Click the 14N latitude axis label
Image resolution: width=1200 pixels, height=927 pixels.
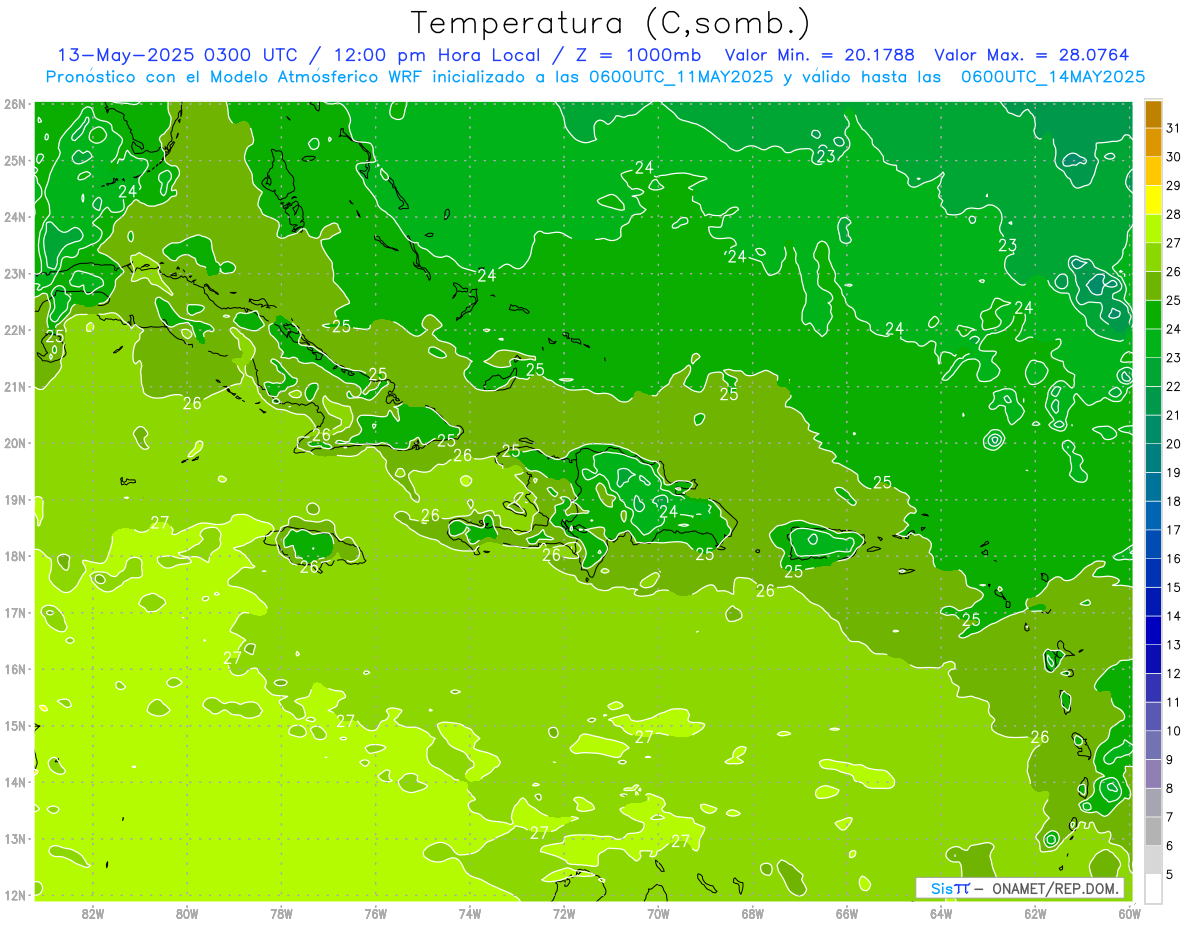(x=14, y=782)
